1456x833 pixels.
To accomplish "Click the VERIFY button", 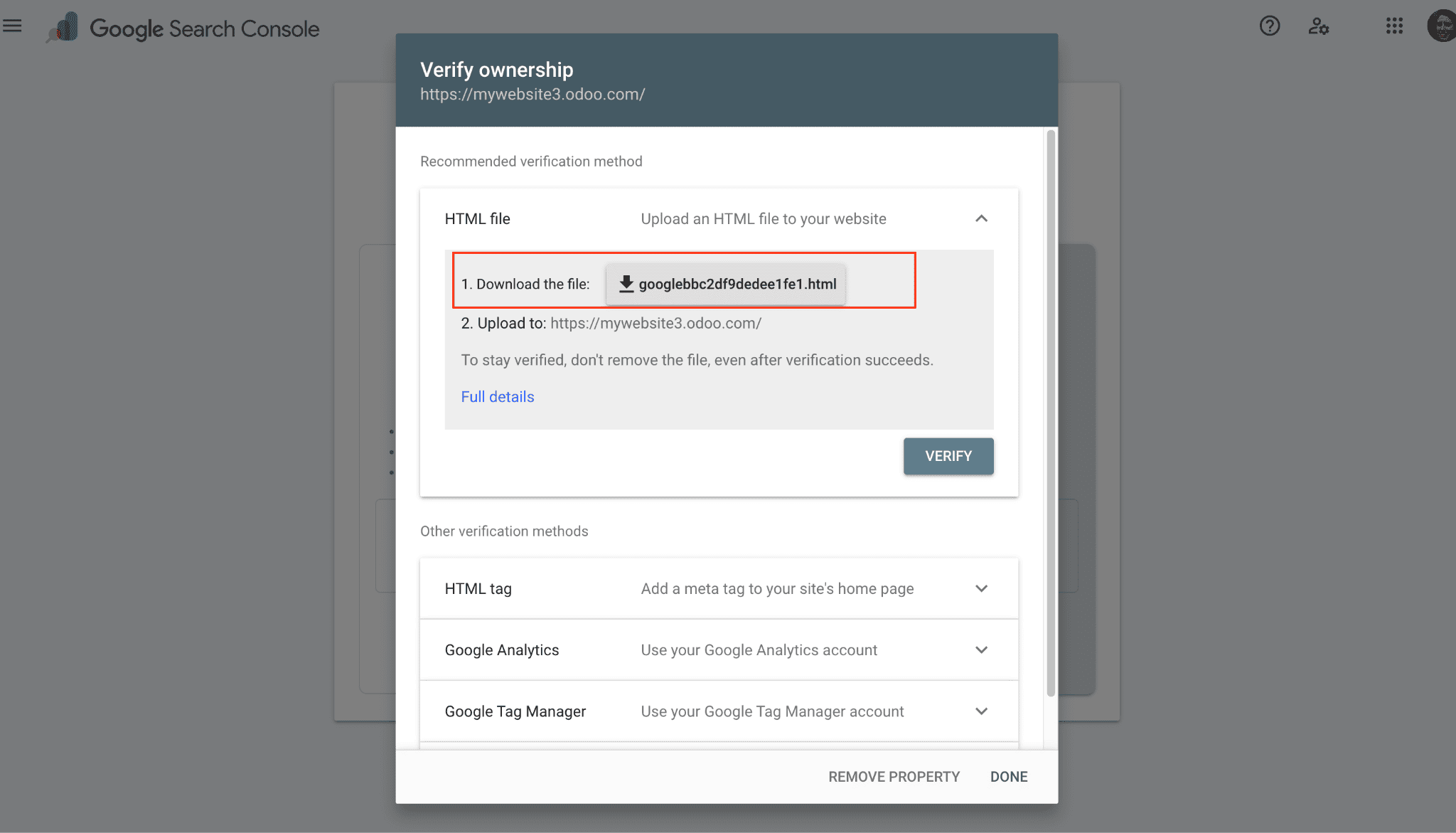I will (x=948, y=456).
